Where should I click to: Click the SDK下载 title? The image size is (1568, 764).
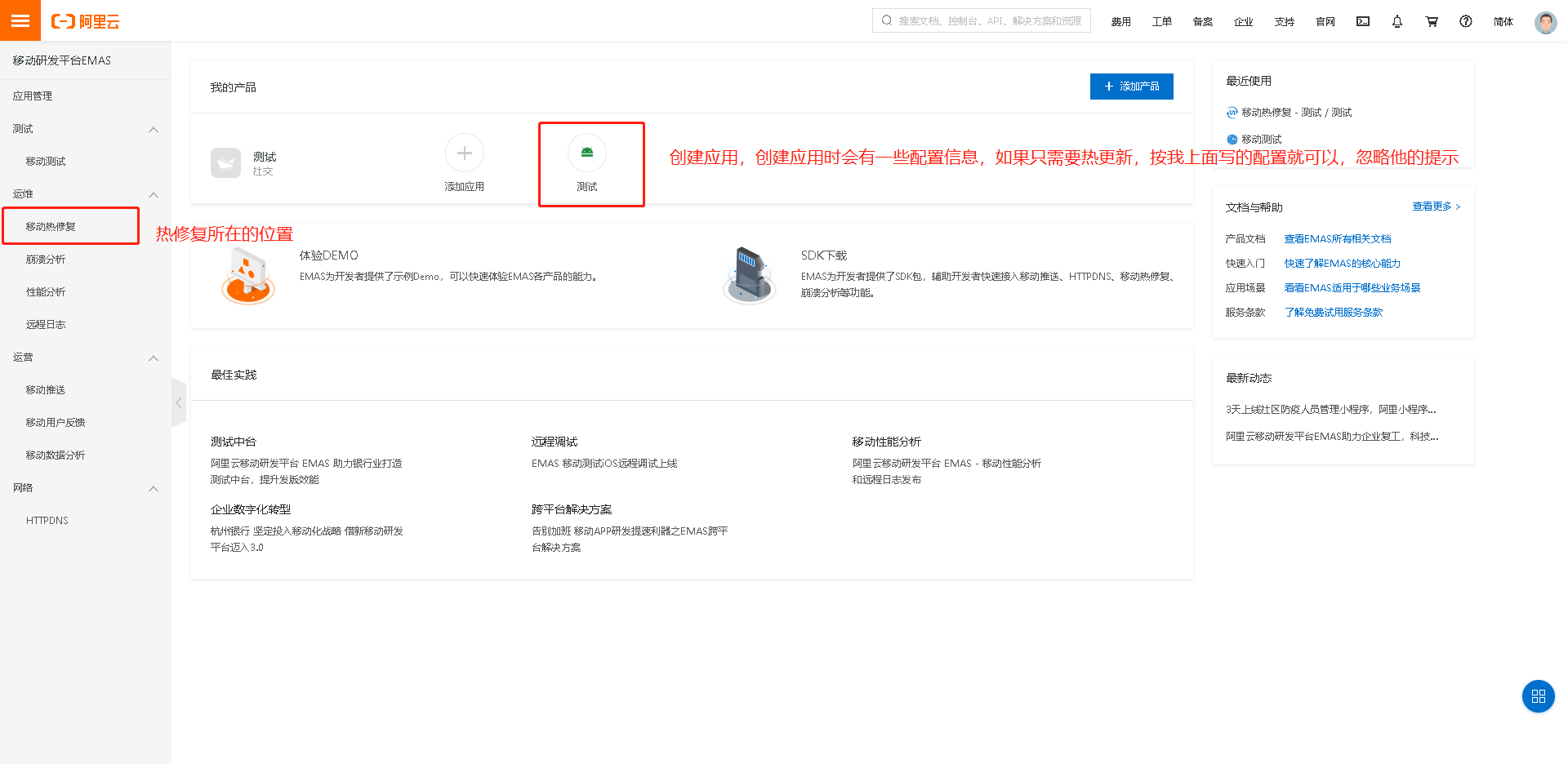(x=824, y=255)
